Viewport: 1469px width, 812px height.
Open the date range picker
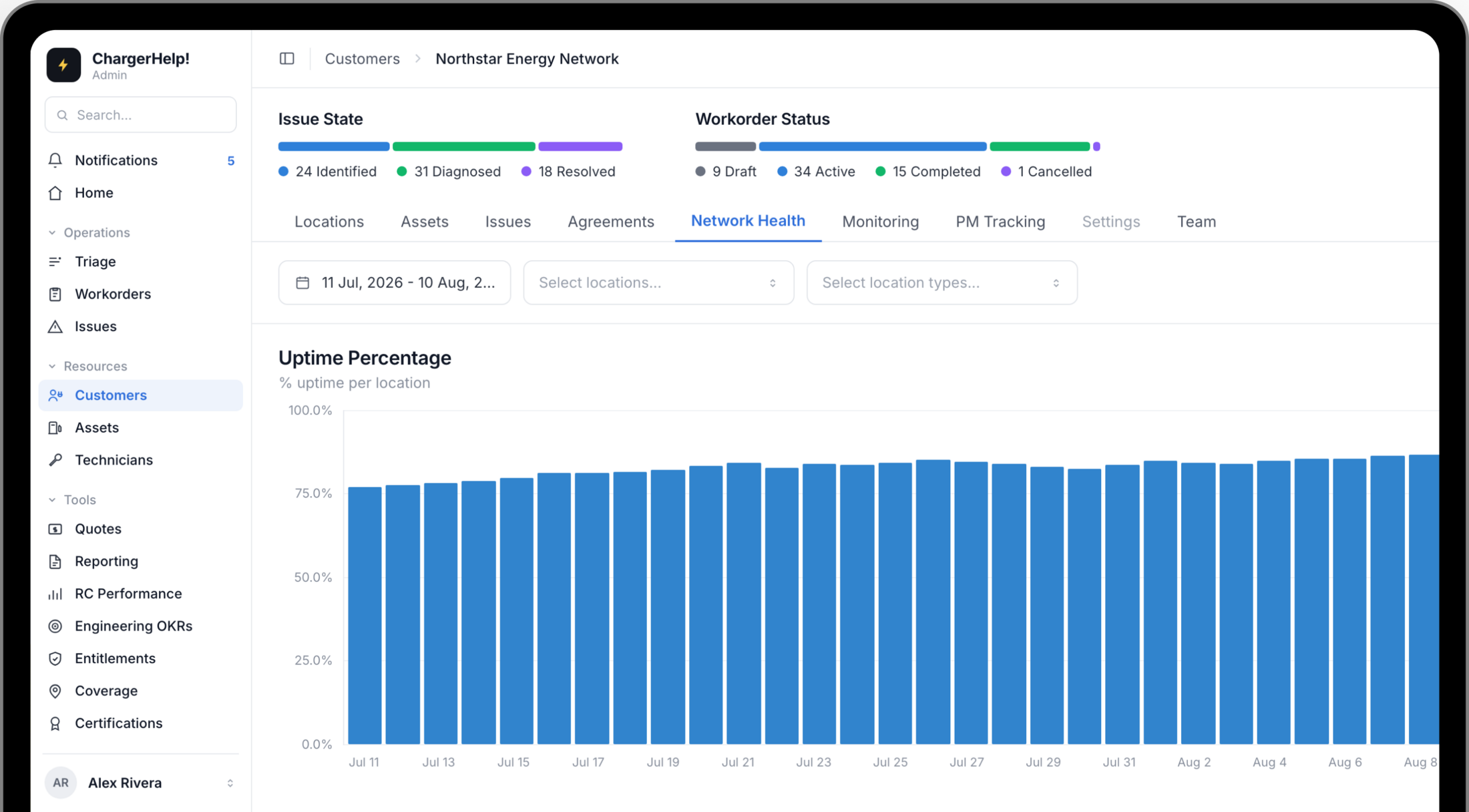(x=395, y=282)
